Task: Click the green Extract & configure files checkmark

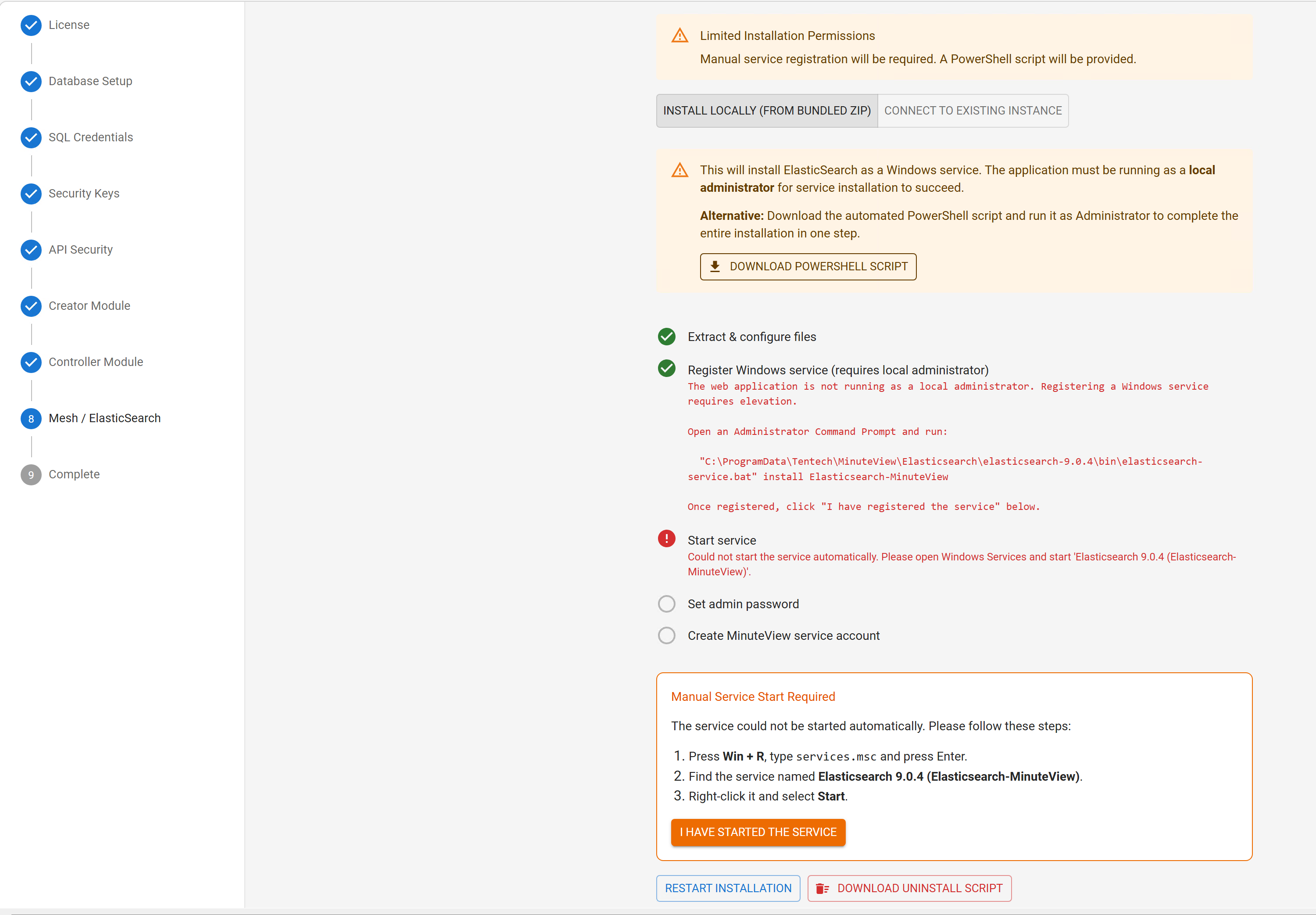Action: tap(666, 337)
